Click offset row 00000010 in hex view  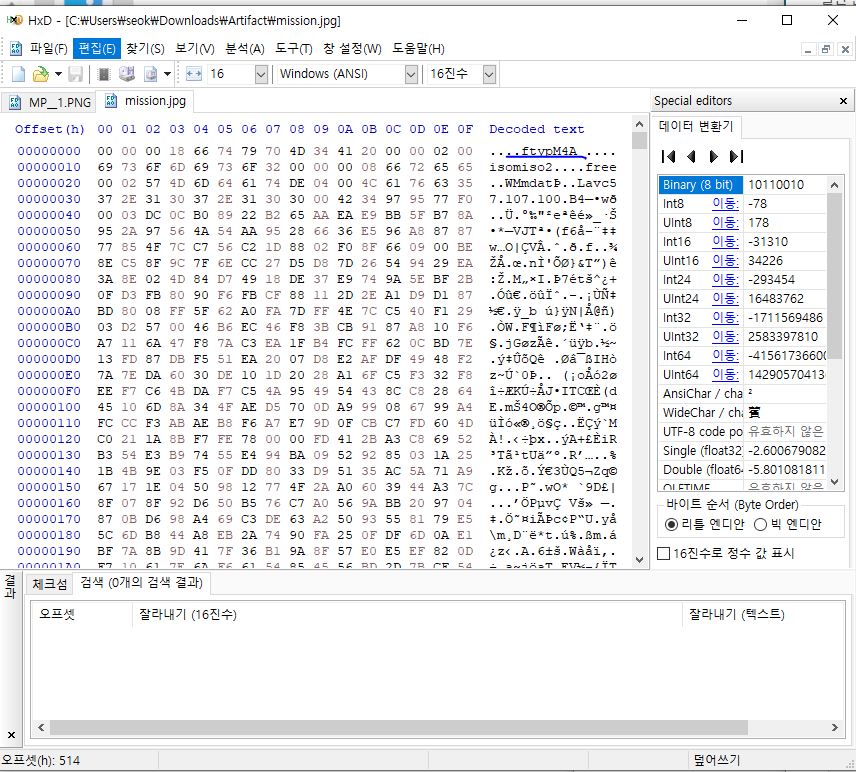click(x=49, y=167)
